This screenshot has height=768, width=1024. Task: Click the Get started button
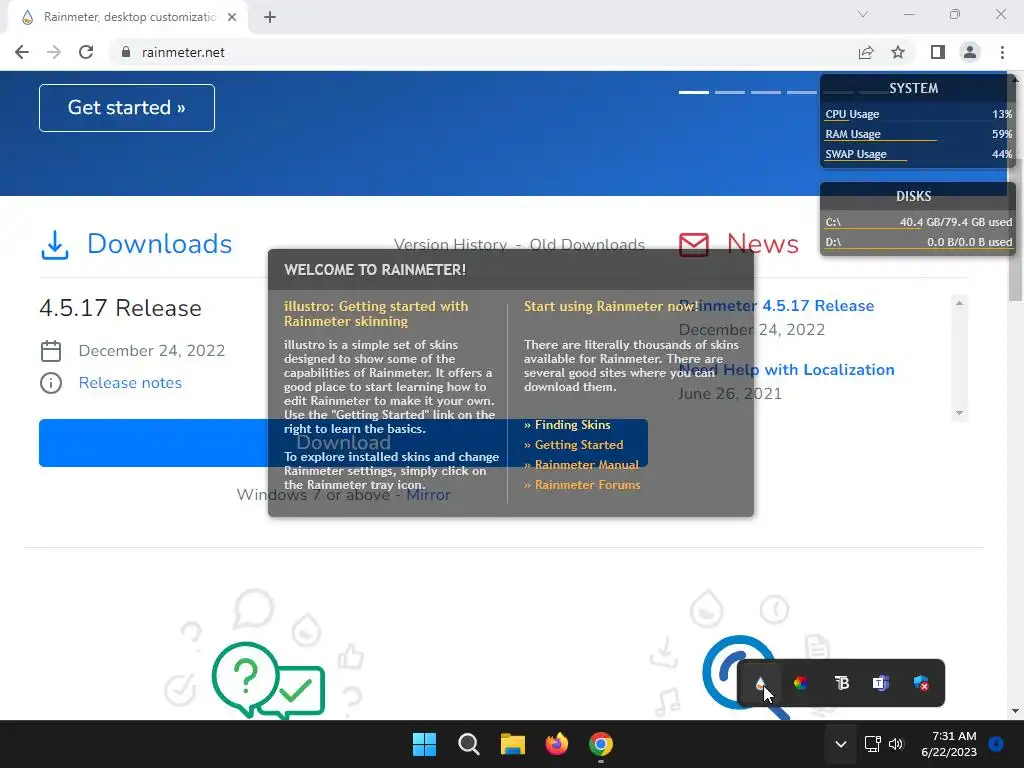(x=127, y=108)
